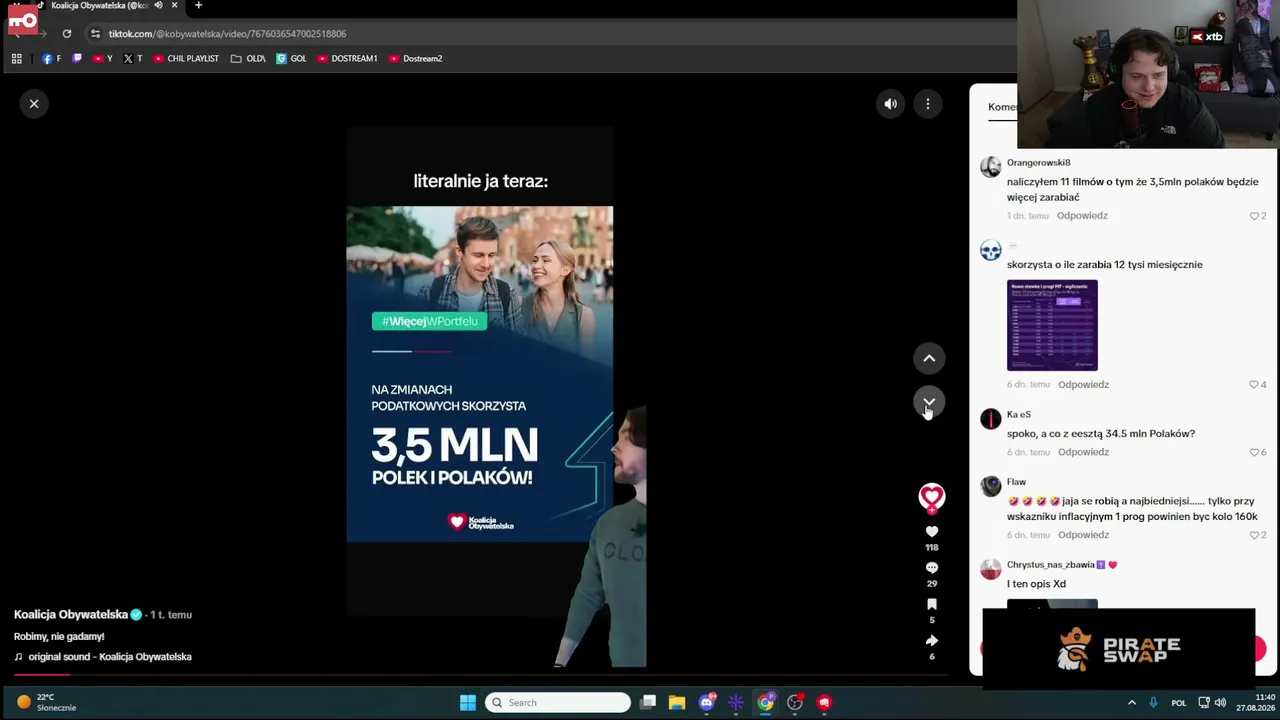The width and height of the screenshot is (1280, 720).
Task: Expand the OLD\ bookmarks folder
Action: 248,59
